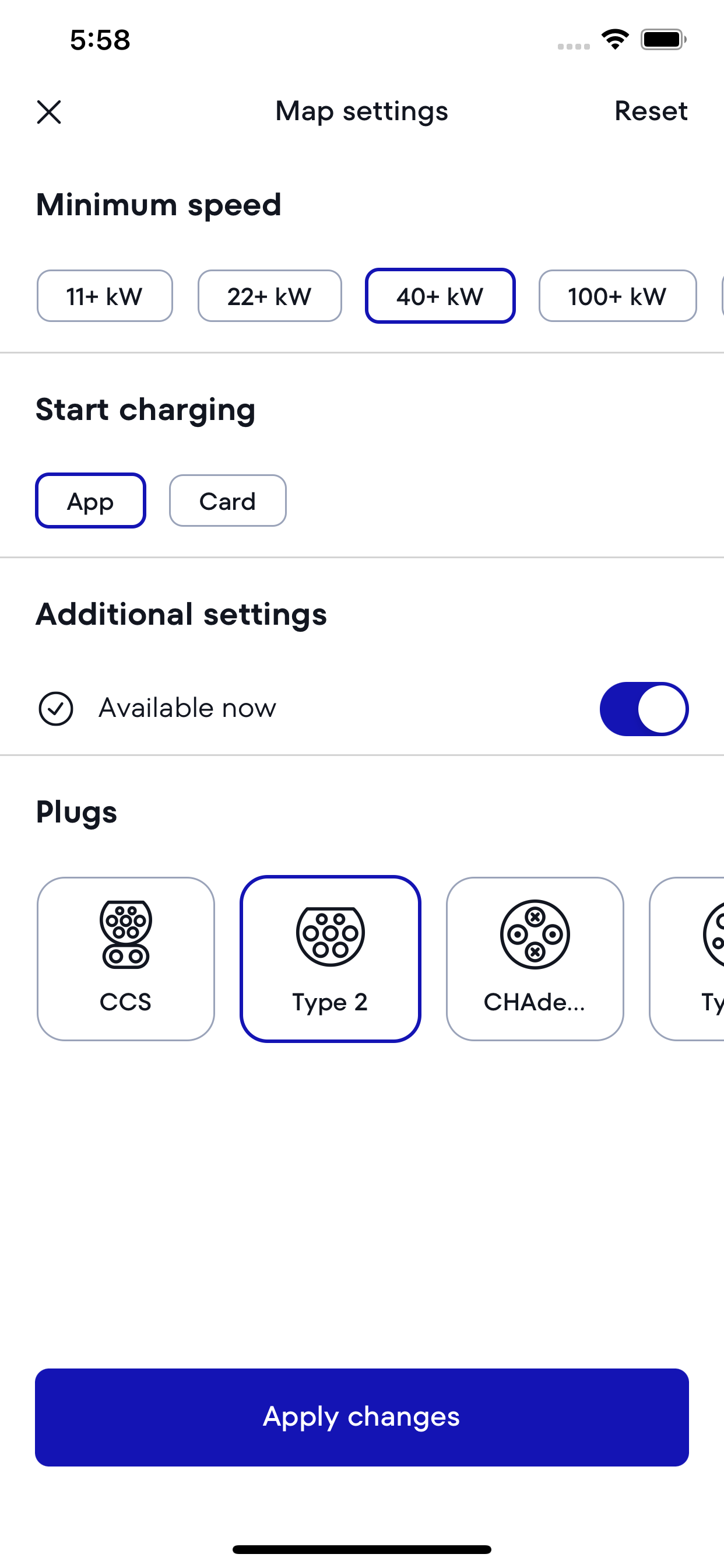Tap the Available now checkmark icon
Screen dimensions: 724x1568
click(x=56, y=709)
